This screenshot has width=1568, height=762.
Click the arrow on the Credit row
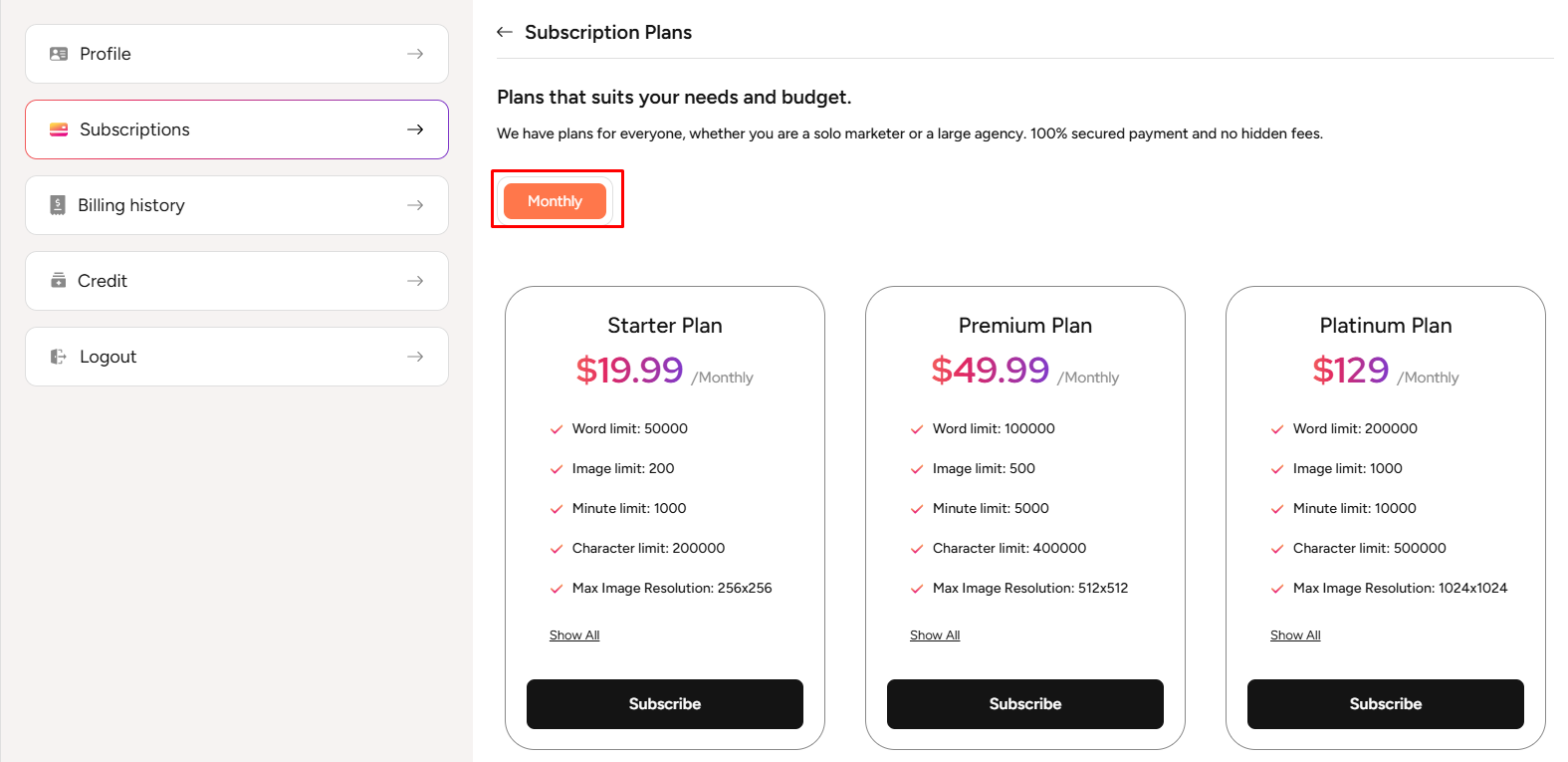pyautogui.click(x=415, y=281)
